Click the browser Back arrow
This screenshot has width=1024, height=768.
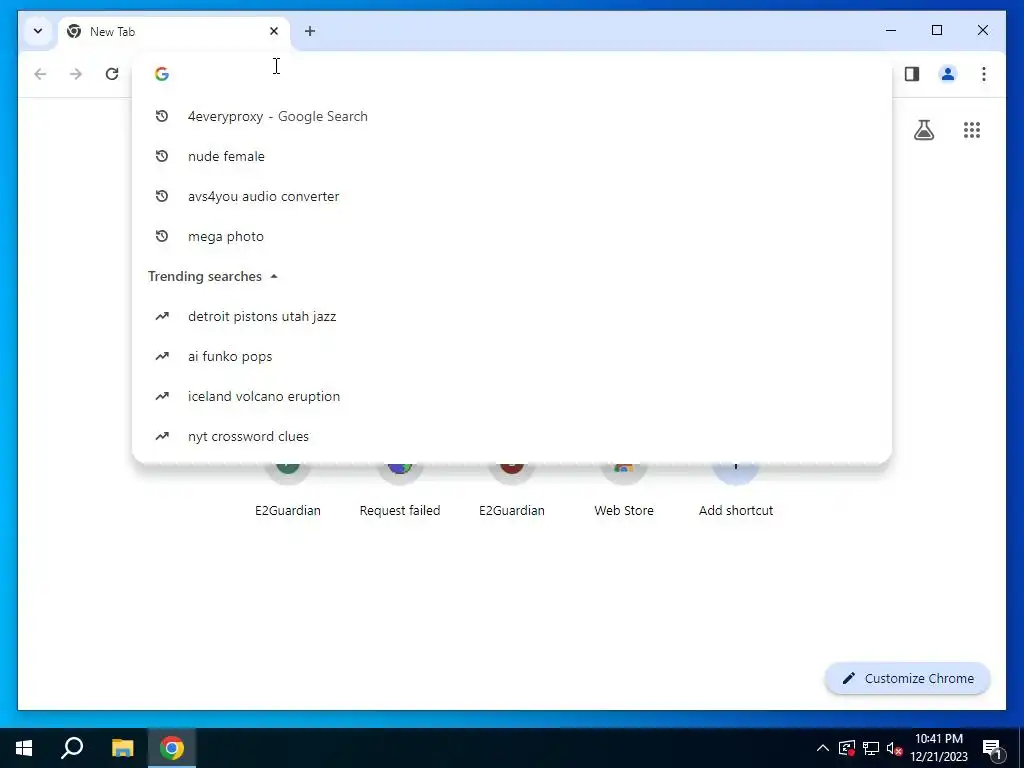(x=40, y=74)
